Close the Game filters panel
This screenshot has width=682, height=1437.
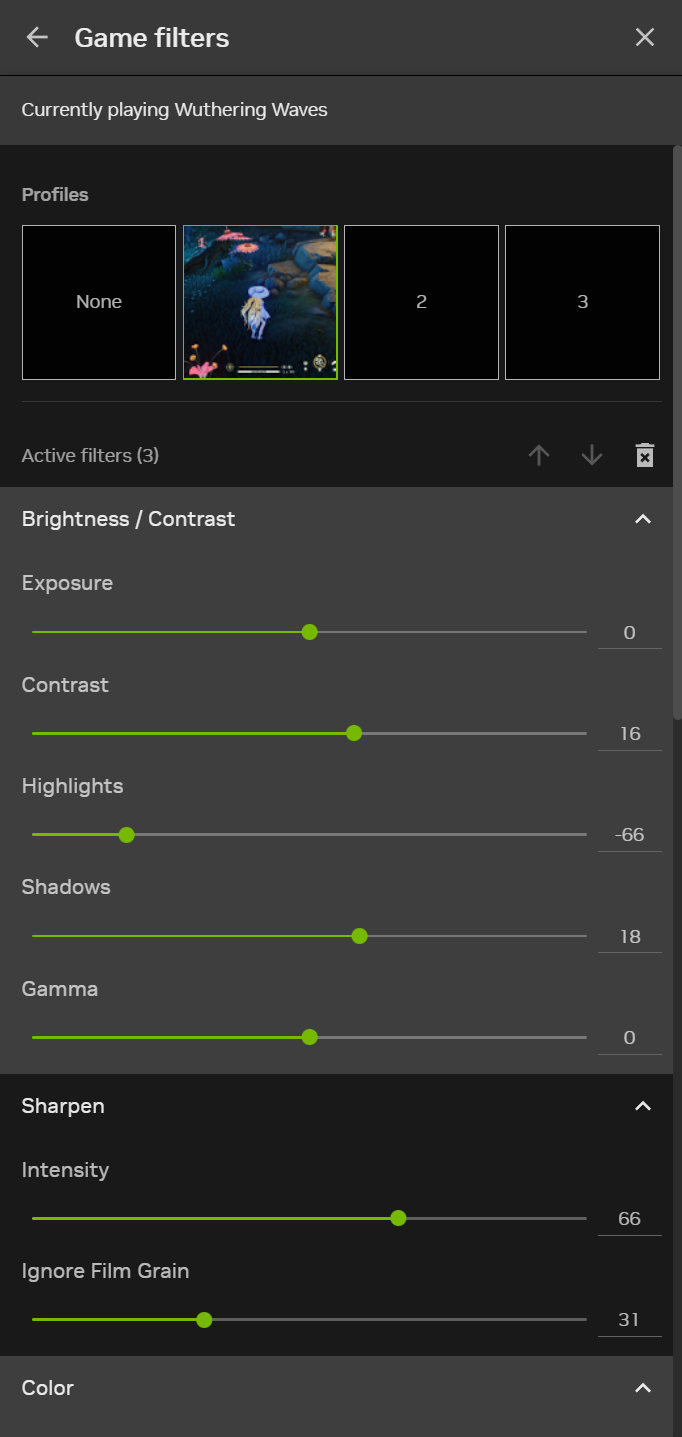click(x=645, y=38)
